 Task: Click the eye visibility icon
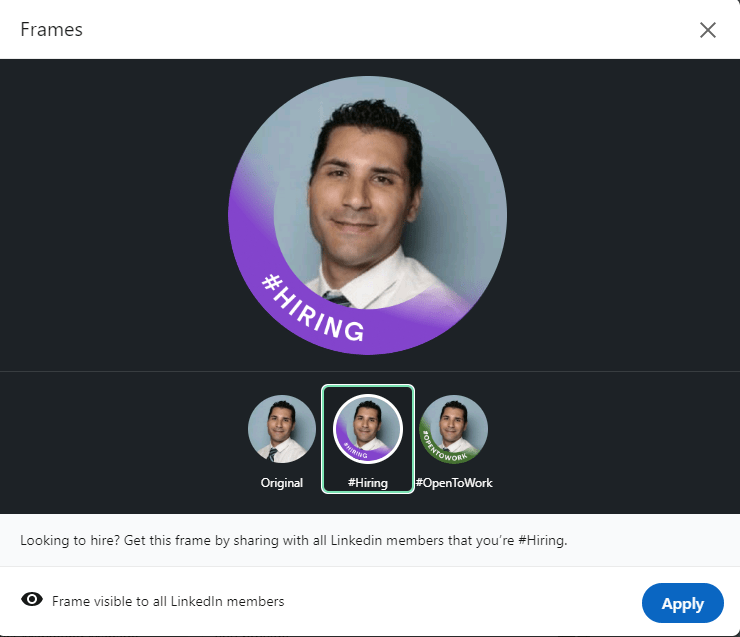tap(32, 600)
